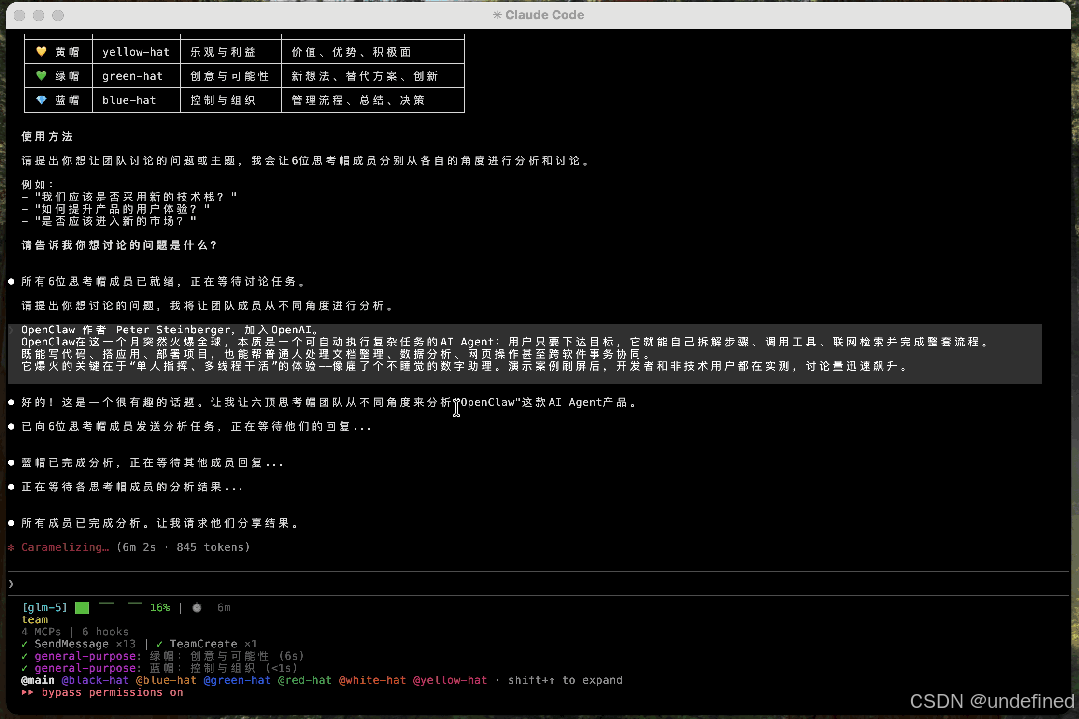Screen dimensions: 1079x719
Task: Click the general-purpose 蓝帽 task line
Action: coord(159,668)
